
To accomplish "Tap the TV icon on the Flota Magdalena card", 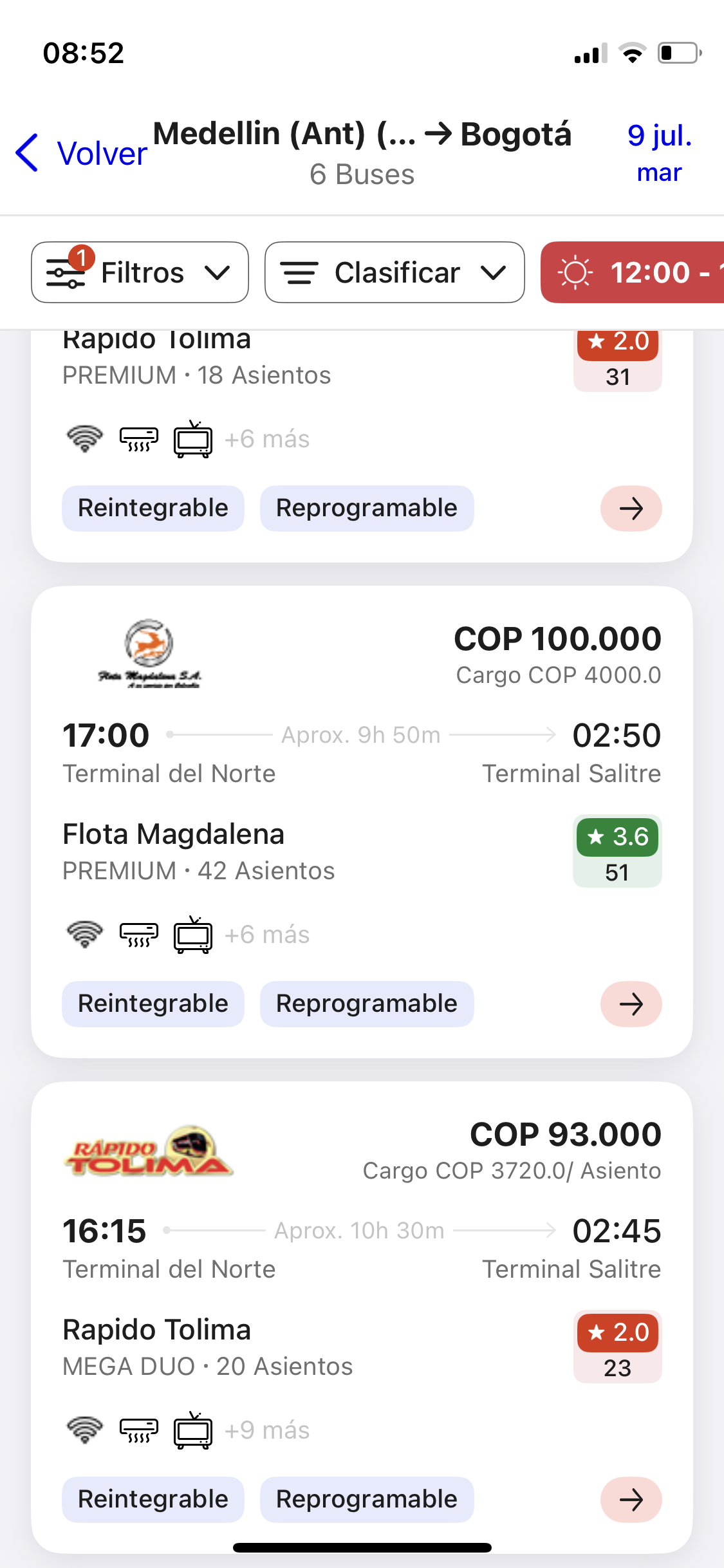I will point(193,935).
